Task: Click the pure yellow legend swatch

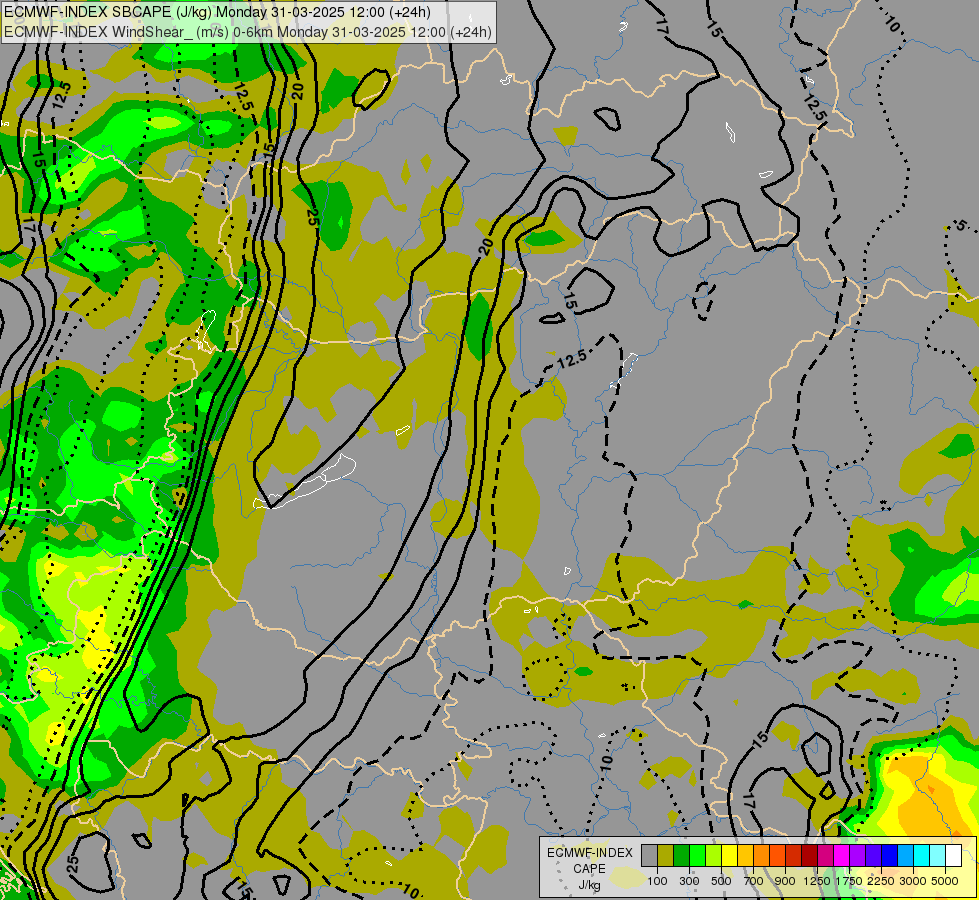Action: 730,855
